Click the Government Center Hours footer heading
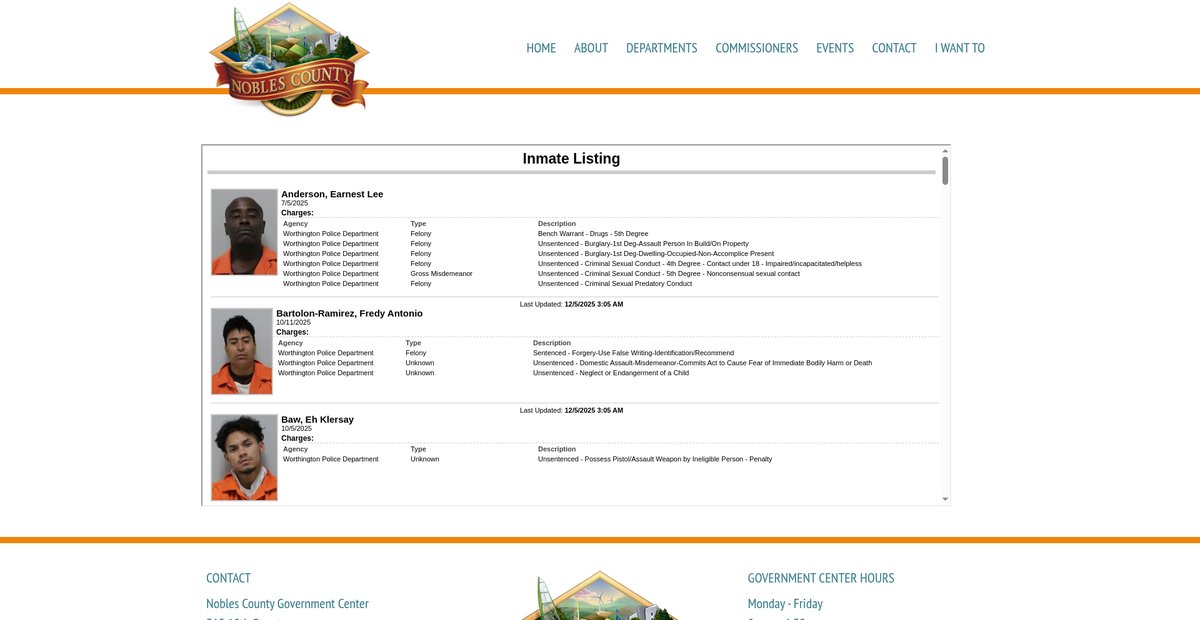 click(x=820, y=578)
